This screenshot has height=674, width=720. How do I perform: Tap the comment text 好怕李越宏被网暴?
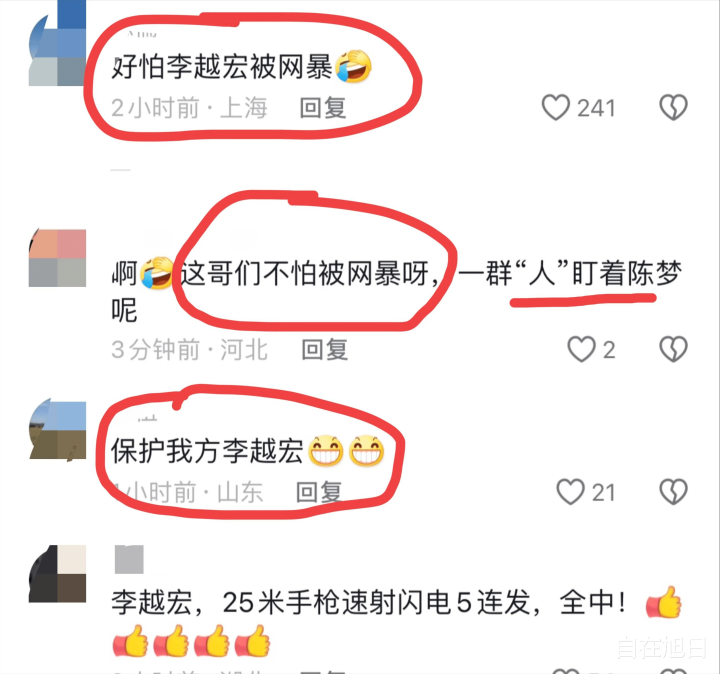tap(222, 67)
